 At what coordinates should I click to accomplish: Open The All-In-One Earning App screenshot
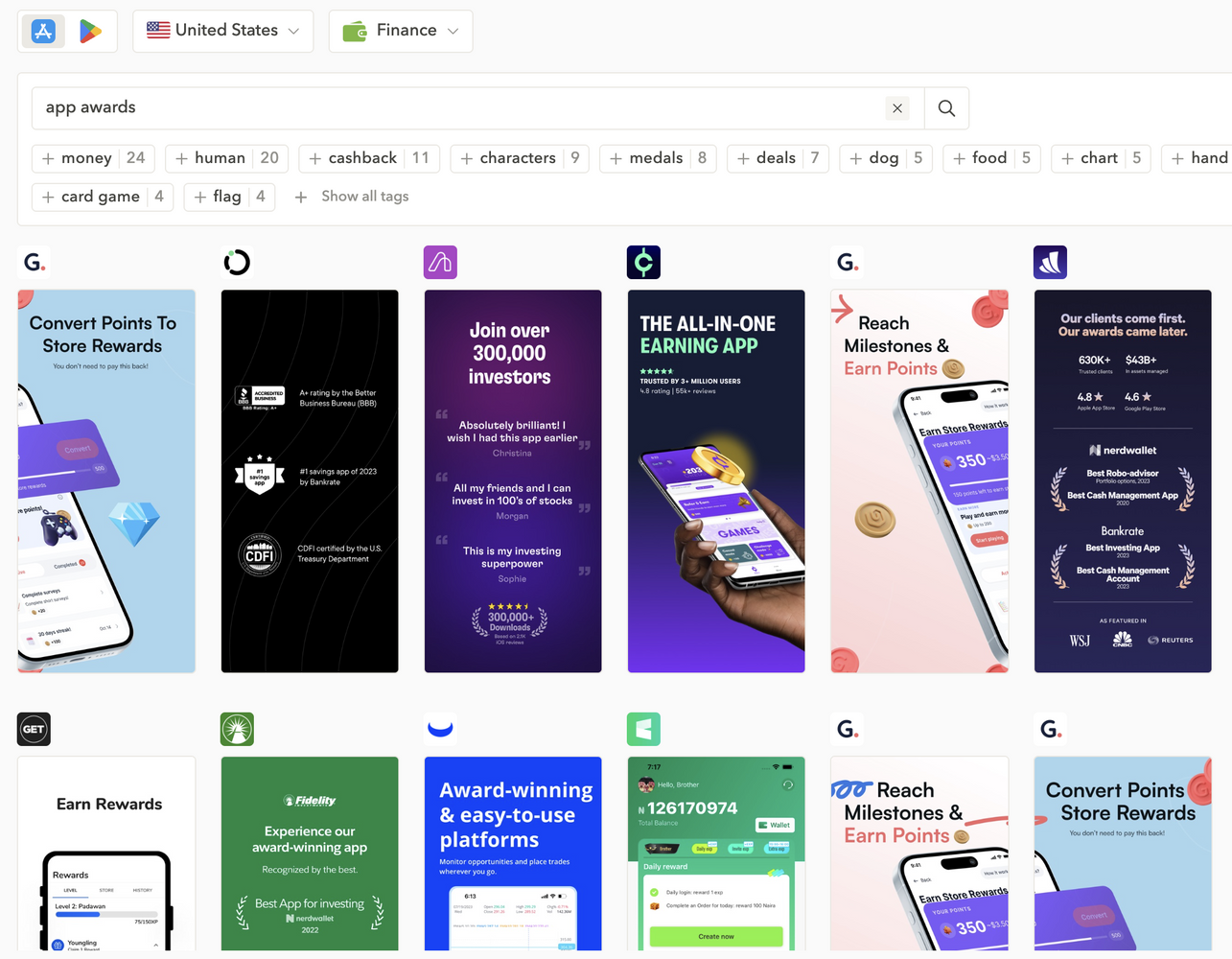(x=716, y=481)
